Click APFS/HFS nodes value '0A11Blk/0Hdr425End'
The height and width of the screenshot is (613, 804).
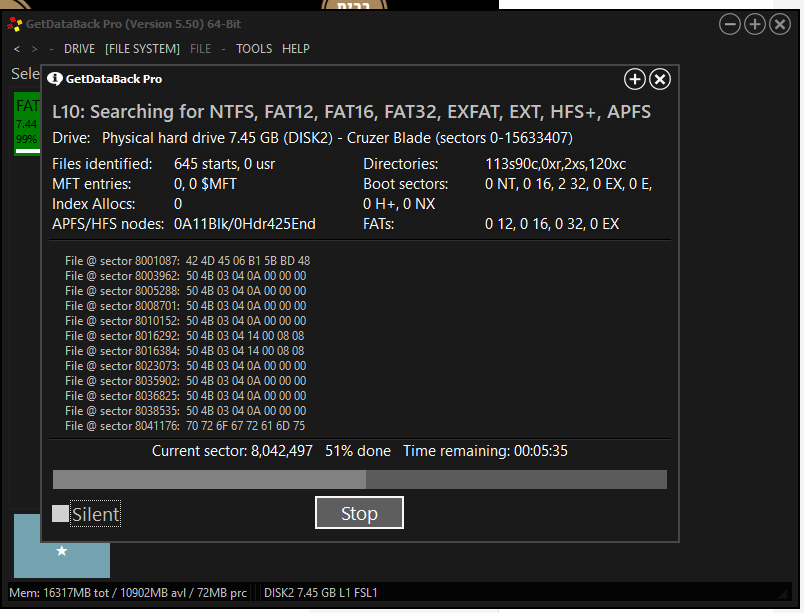coord(245,224)
